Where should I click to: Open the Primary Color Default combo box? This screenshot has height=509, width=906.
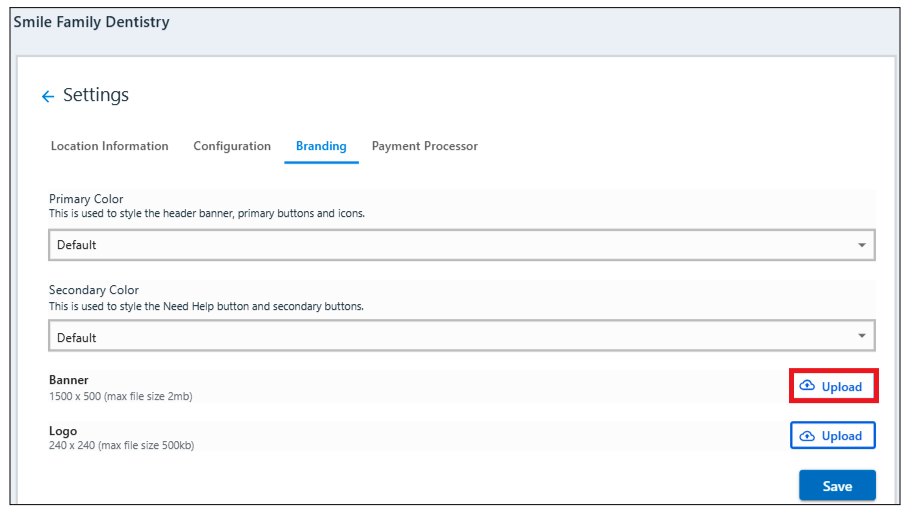pos(450,245)
